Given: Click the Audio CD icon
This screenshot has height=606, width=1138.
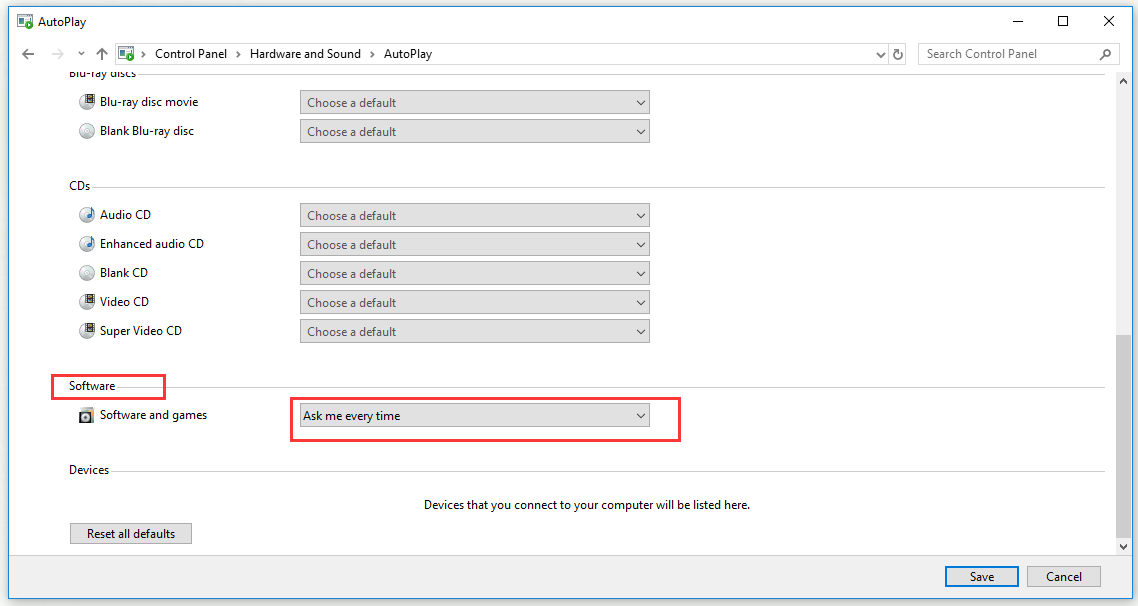Looking at the screenshot, I should (87, 215).
